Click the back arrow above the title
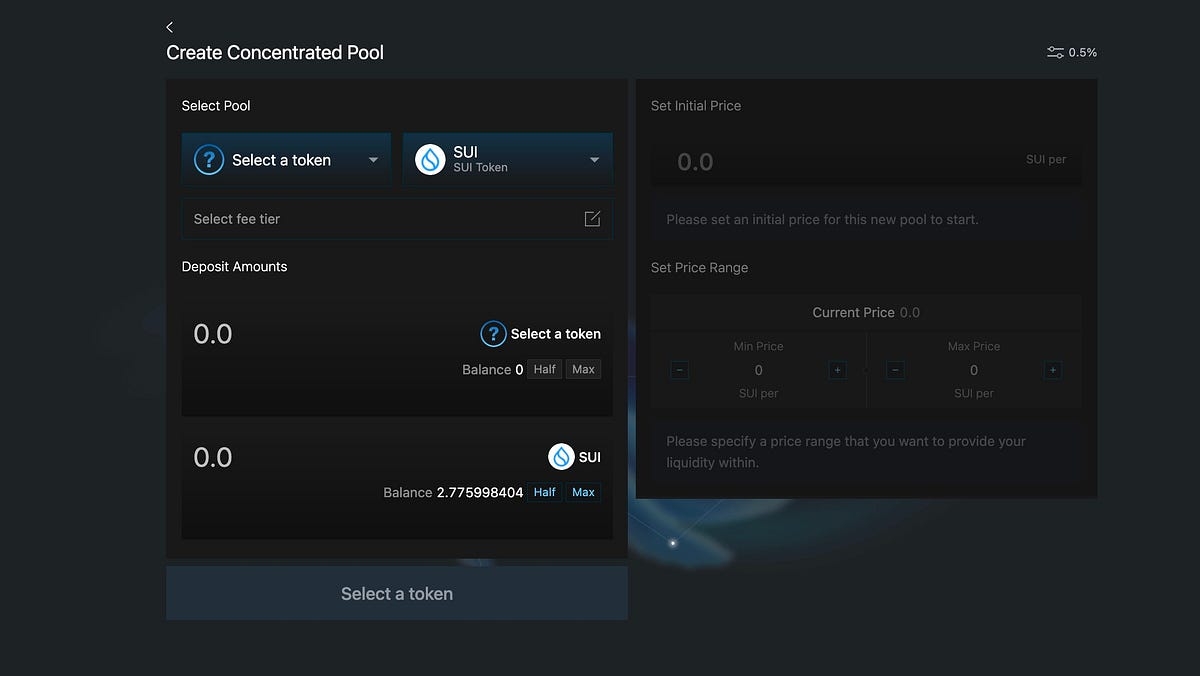The width and height of the screenshot is (1200, 676). click(170, 27)
